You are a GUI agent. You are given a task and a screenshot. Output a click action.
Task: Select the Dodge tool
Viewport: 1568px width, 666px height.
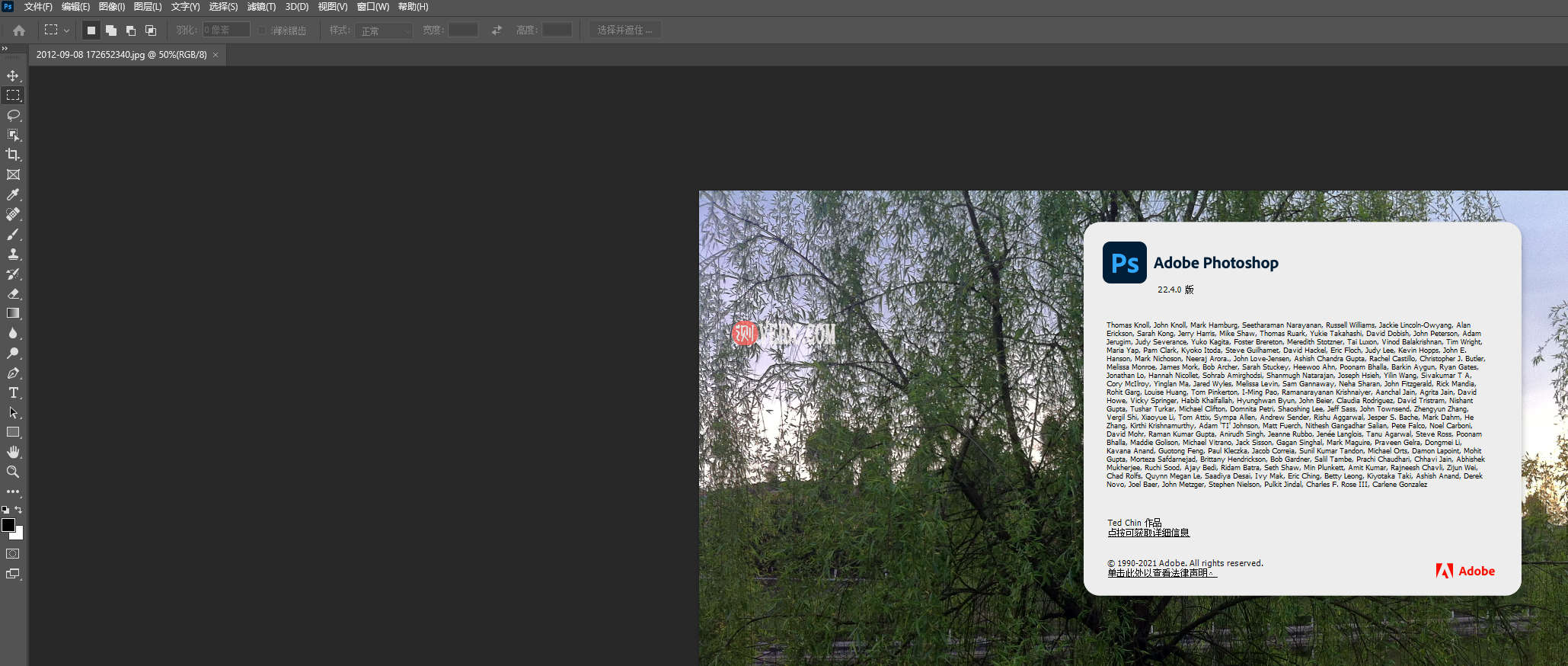coord(13,353)
